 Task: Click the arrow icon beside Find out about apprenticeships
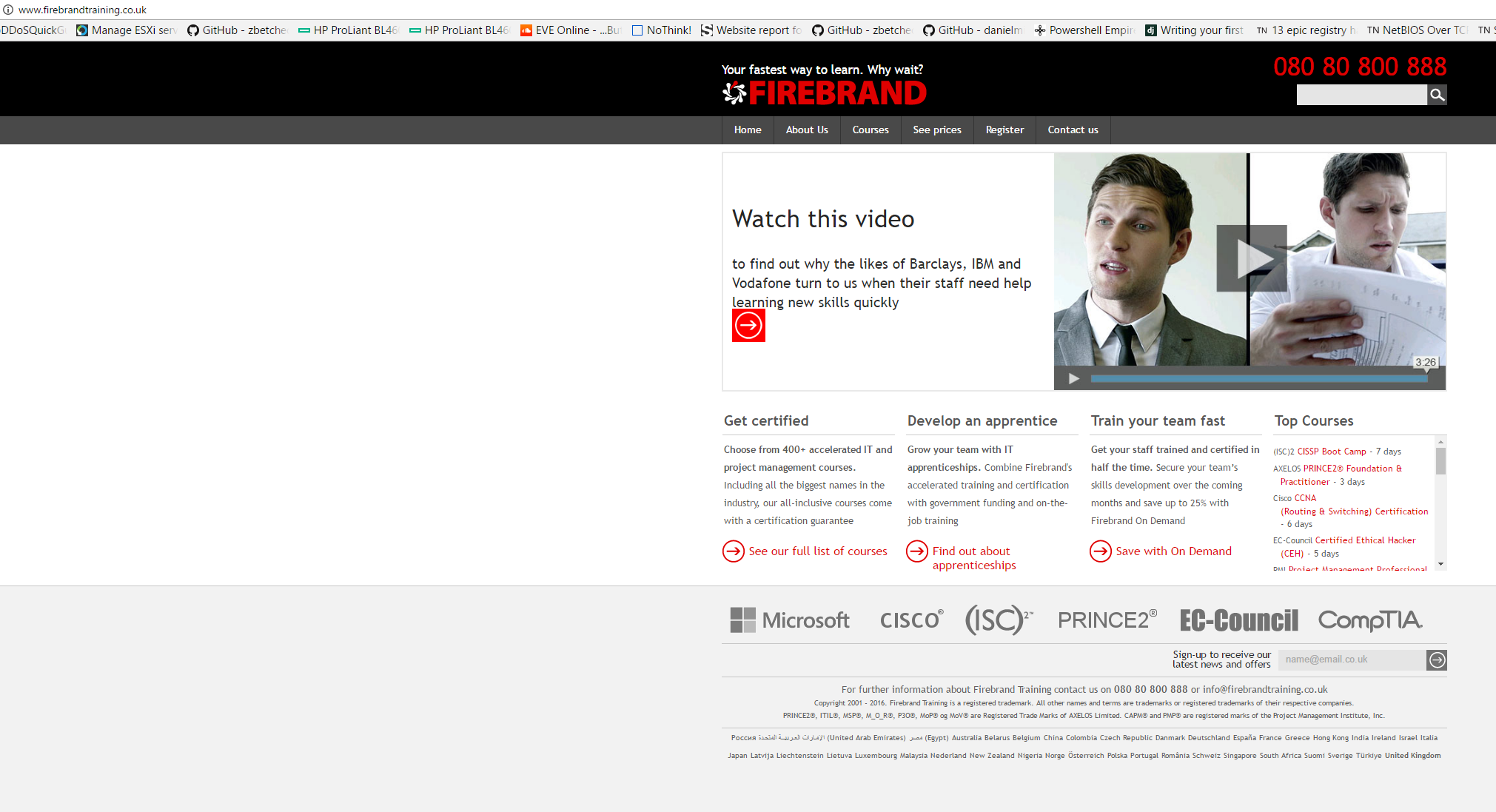[917, 551]
